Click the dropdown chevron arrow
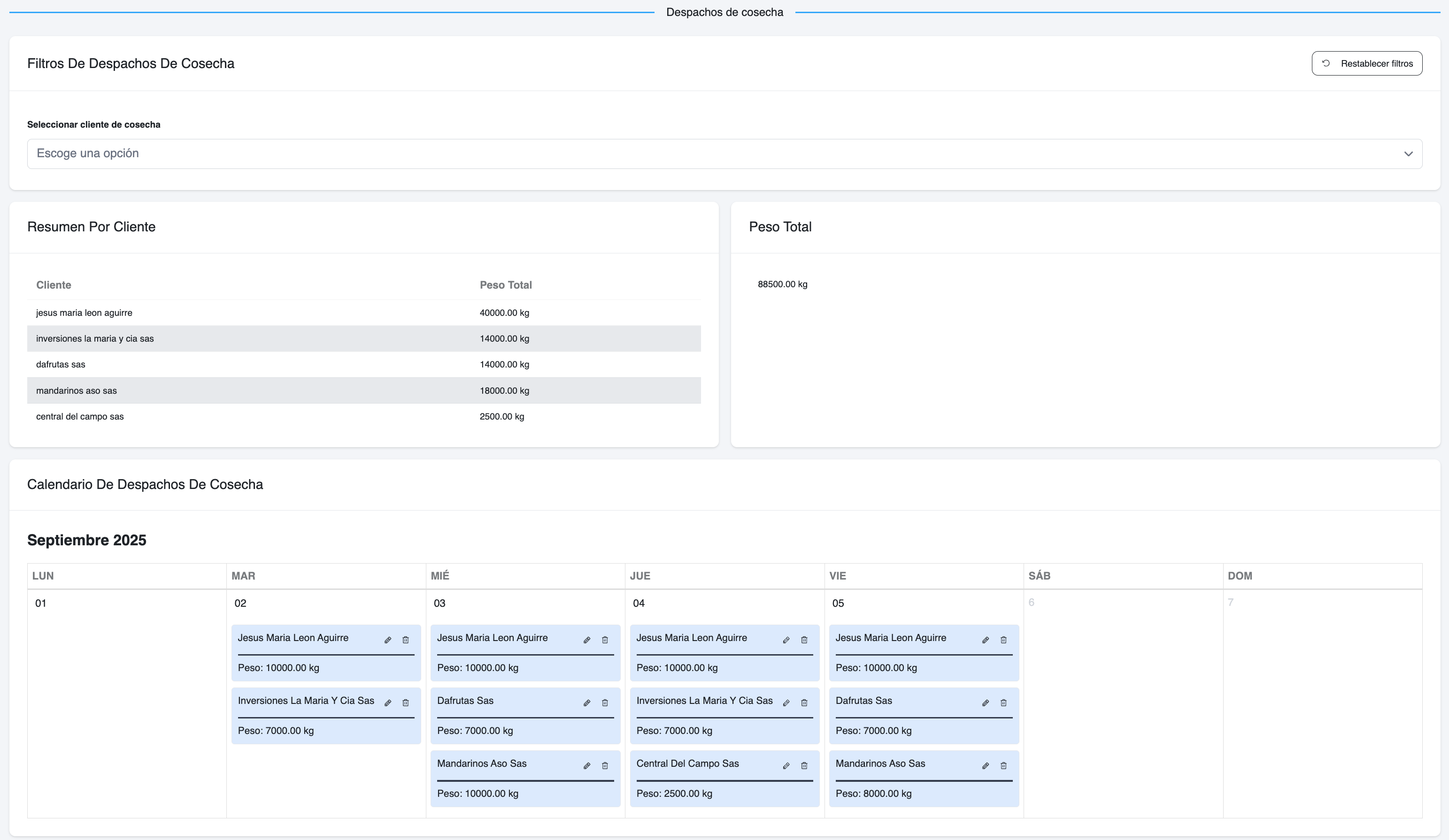Viewport: 1449px width, 840px height. click(1408, 154)
